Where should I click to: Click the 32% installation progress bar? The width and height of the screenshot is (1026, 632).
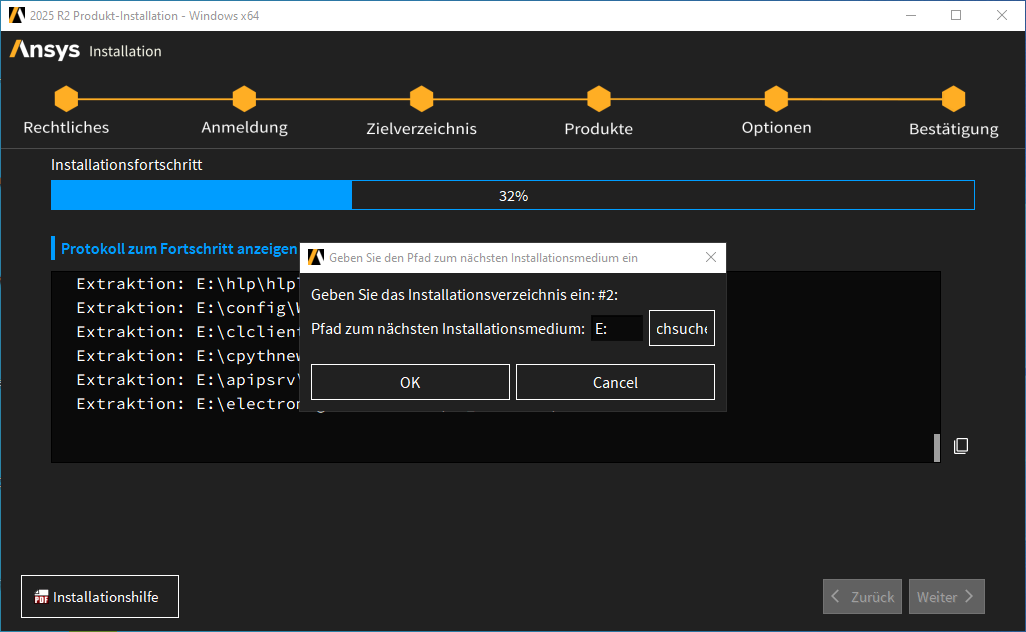click(x=513, y=195)
